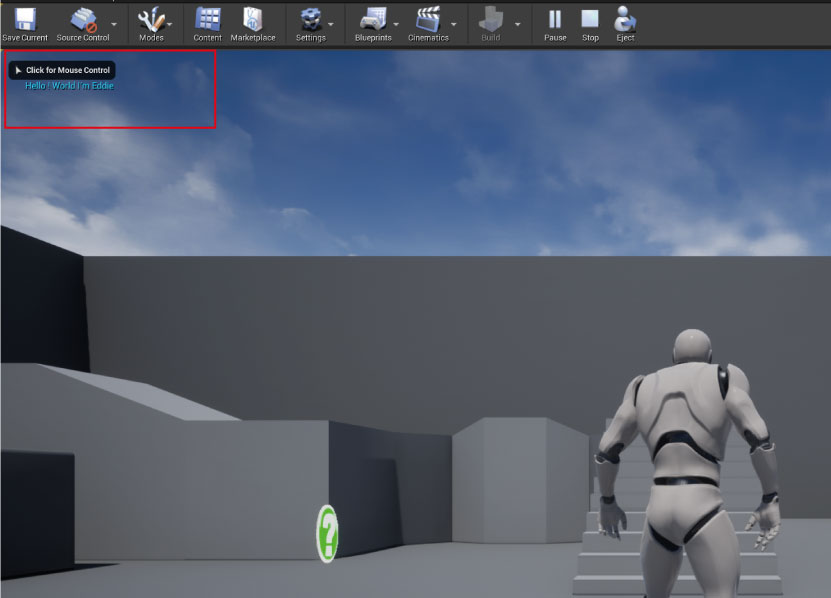Pause the running game simulation
Screen dimensions: 831x598
coord(555,19)
